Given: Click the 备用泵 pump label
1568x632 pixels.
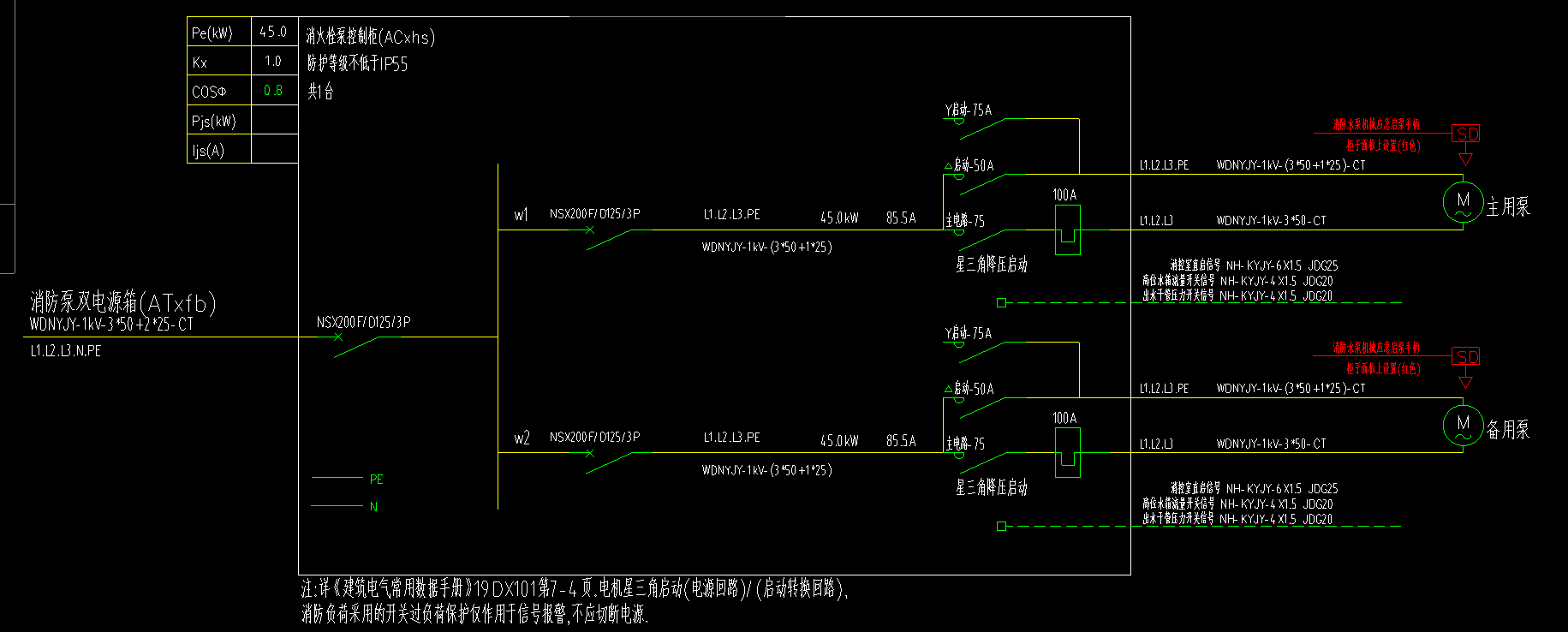Looking at the screenshot, I should pos(1507,429).
